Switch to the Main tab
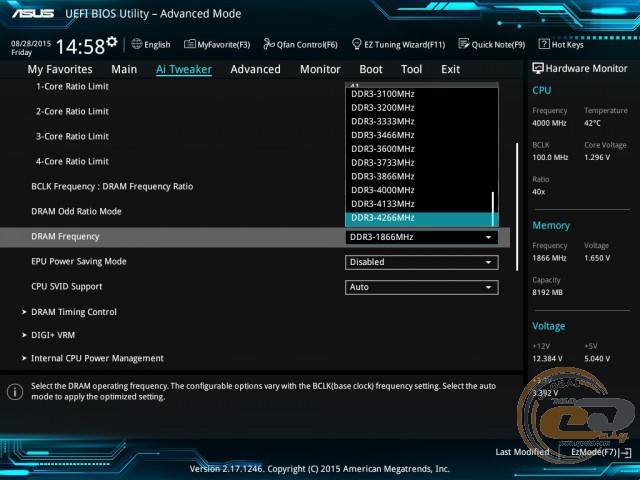Image resolution: width=640 pixels, height=480 pixels. pyautogui.click(x=124, y=69)
